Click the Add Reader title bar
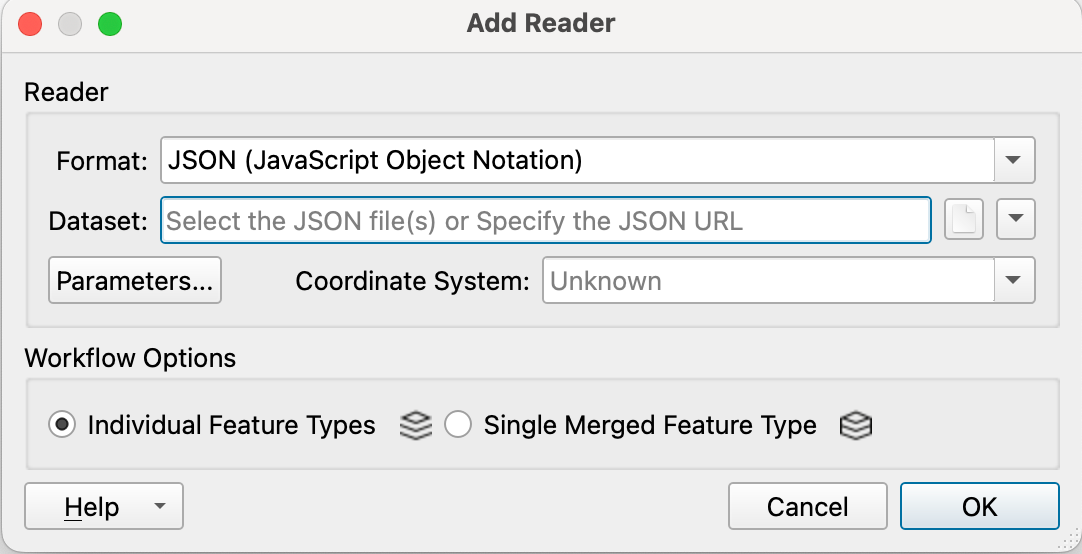The height and width of the screenshot is (554, 1082). click(541, 23)
